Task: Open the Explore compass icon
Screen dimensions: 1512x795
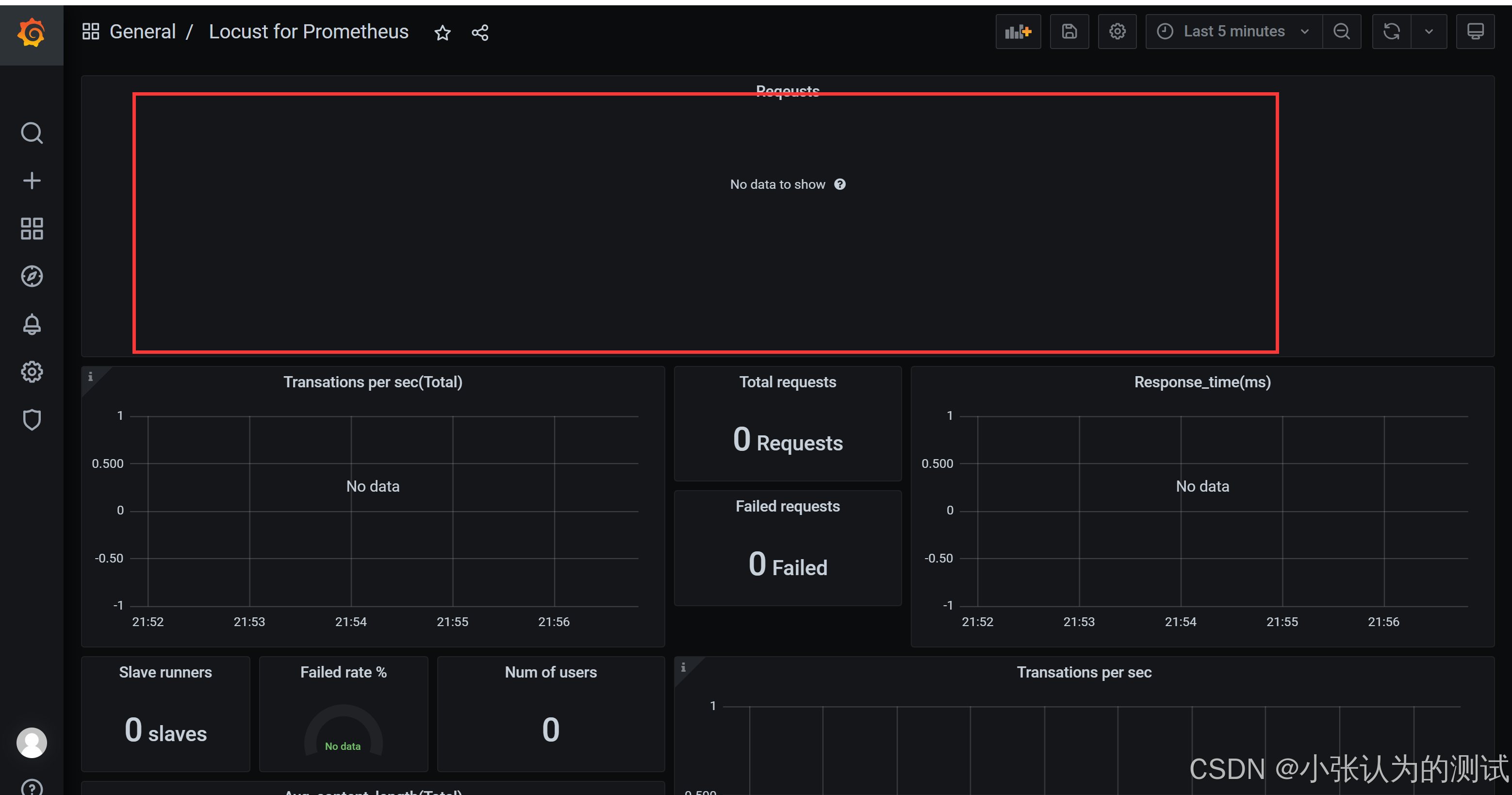Action: pos(32,276)
